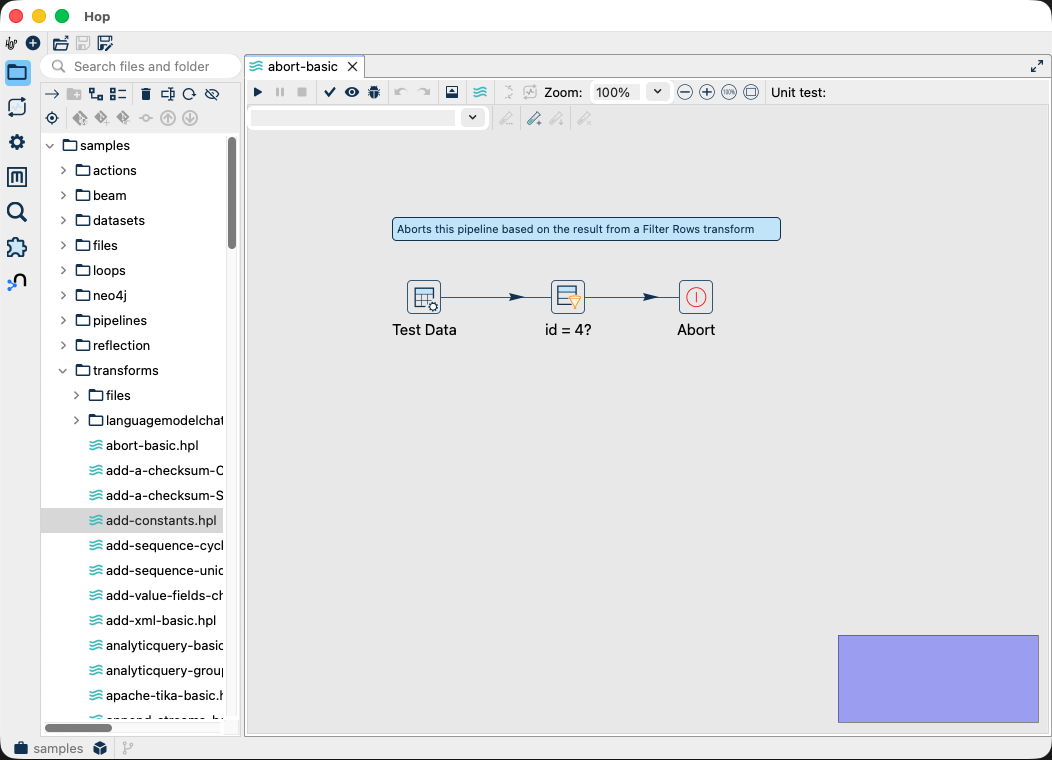Open the Metadata perspective in the sidebar
Screen dimensions: 1052x760
16,176
